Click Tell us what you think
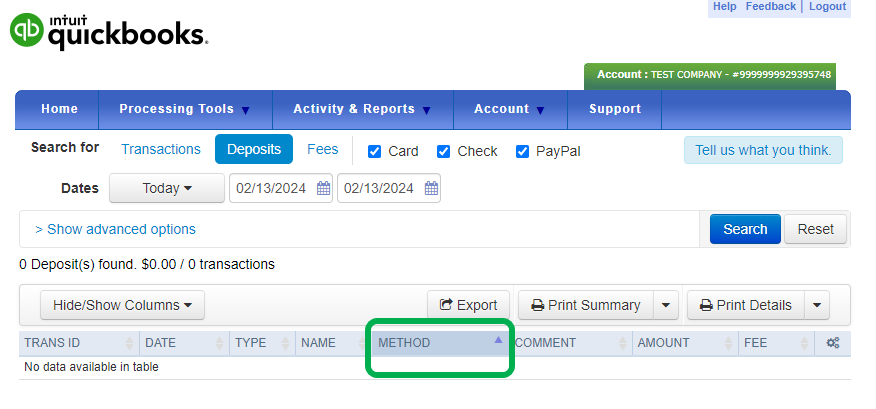 (x=763, y=150)
